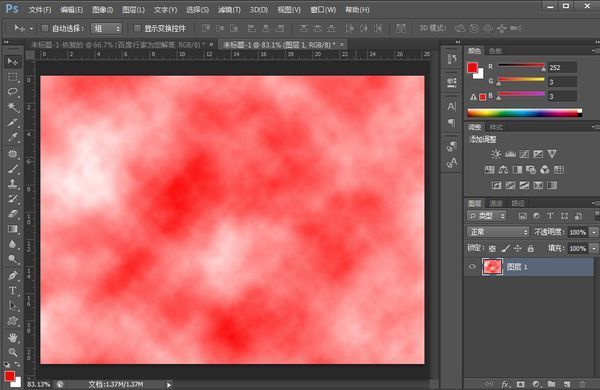This screenshot has height=390, width=600.
Task: Create a new group folder icon
Action: point(551,384)
